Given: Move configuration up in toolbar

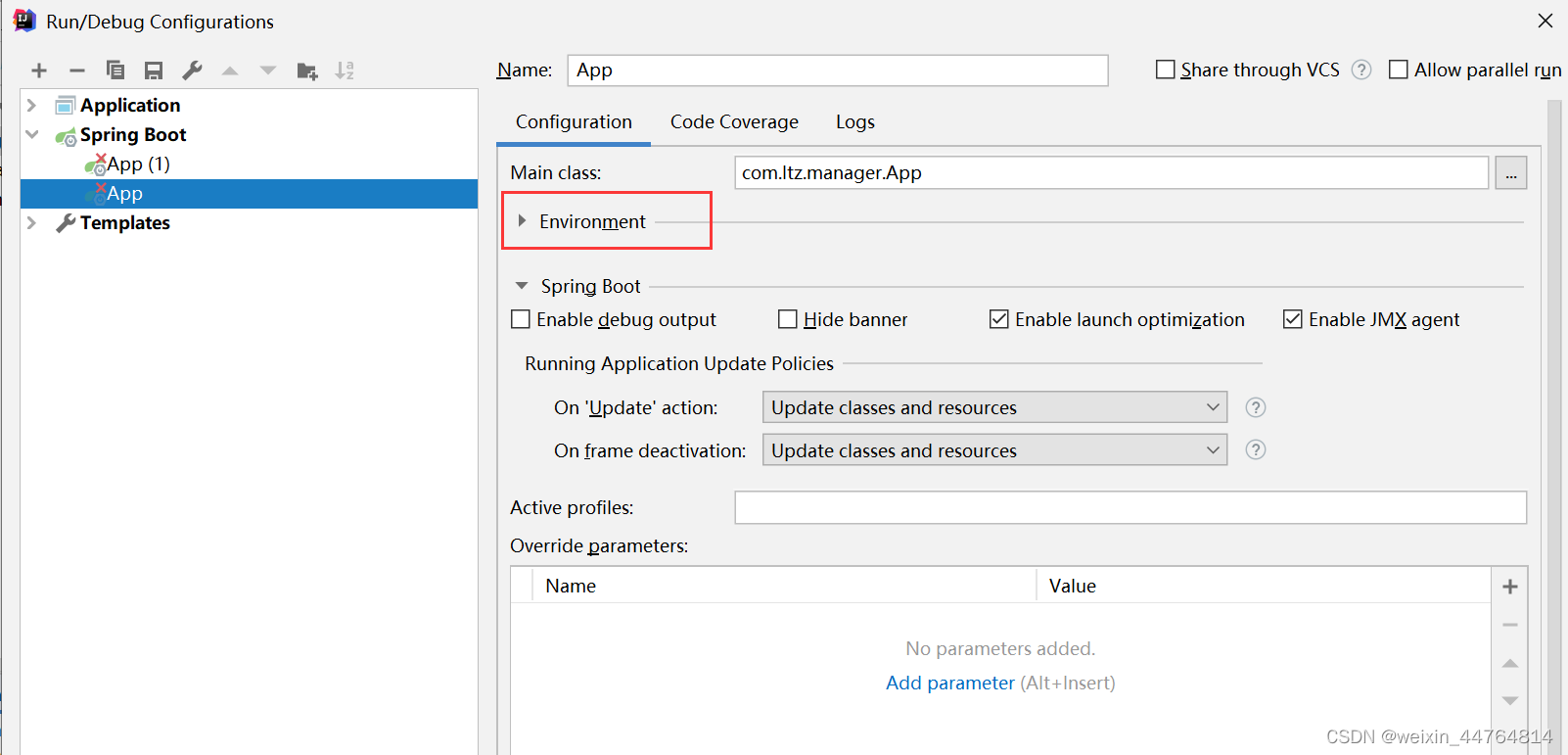Looking at the screenshot, I should click(230, 71).
